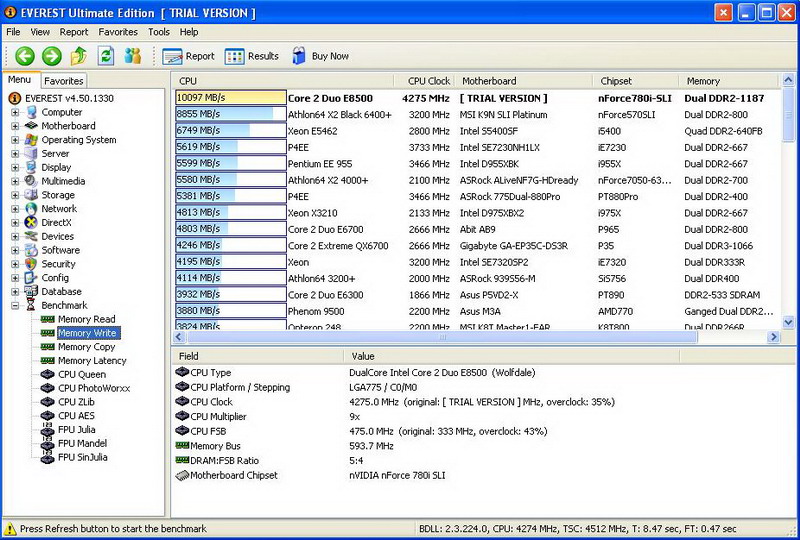Screen dimensions: 800x540
Task: Select the Database tree icon
Action: pyautogui.click(x=32, y=291)
